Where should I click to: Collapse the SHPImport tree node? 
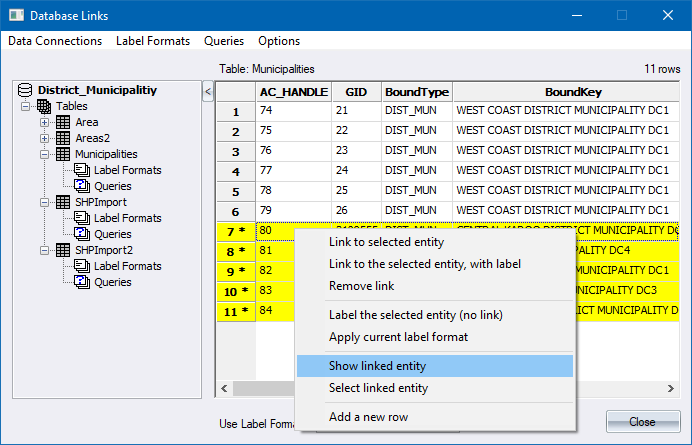click(x=45, y=202)
